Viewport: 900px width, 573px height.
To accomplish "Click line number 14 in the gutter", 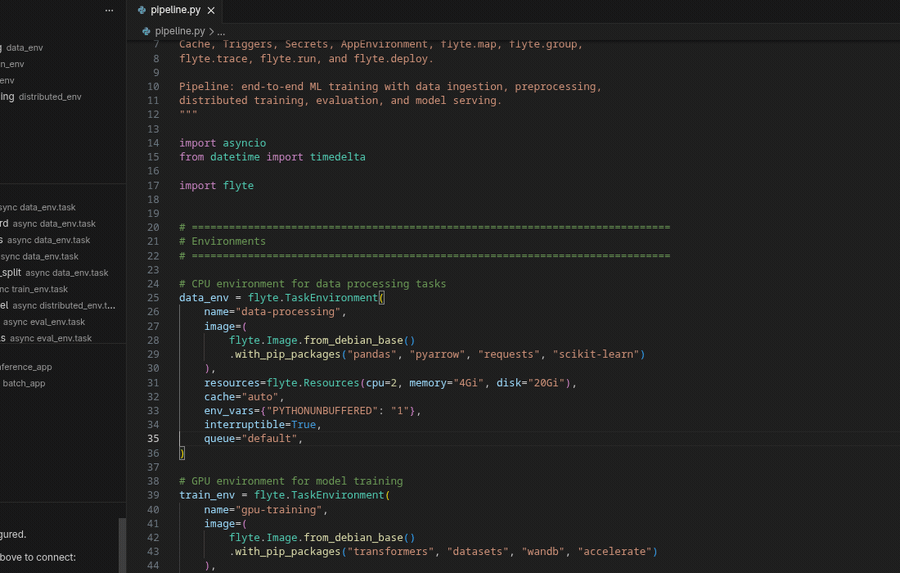I will [x=153, y=143].
